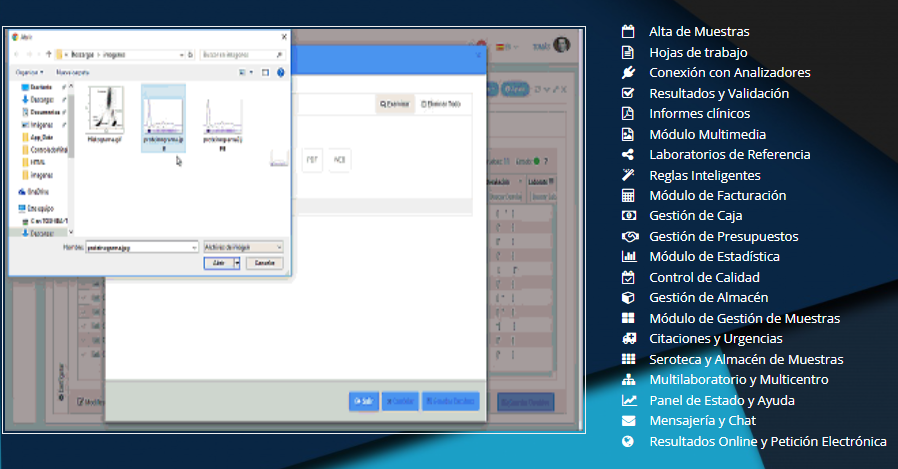Select the HTML folder in the sidebar
This screenshot has width=898, height=469.
34,162
